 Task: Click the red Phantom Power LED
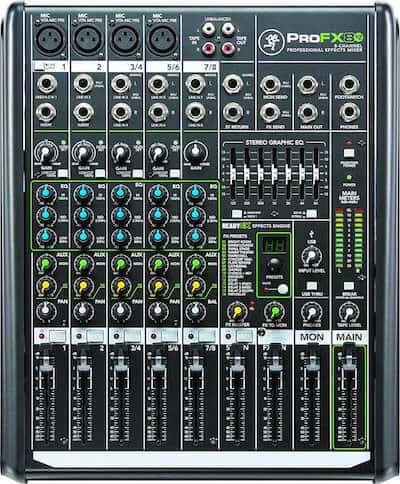[x=349, y=143]
